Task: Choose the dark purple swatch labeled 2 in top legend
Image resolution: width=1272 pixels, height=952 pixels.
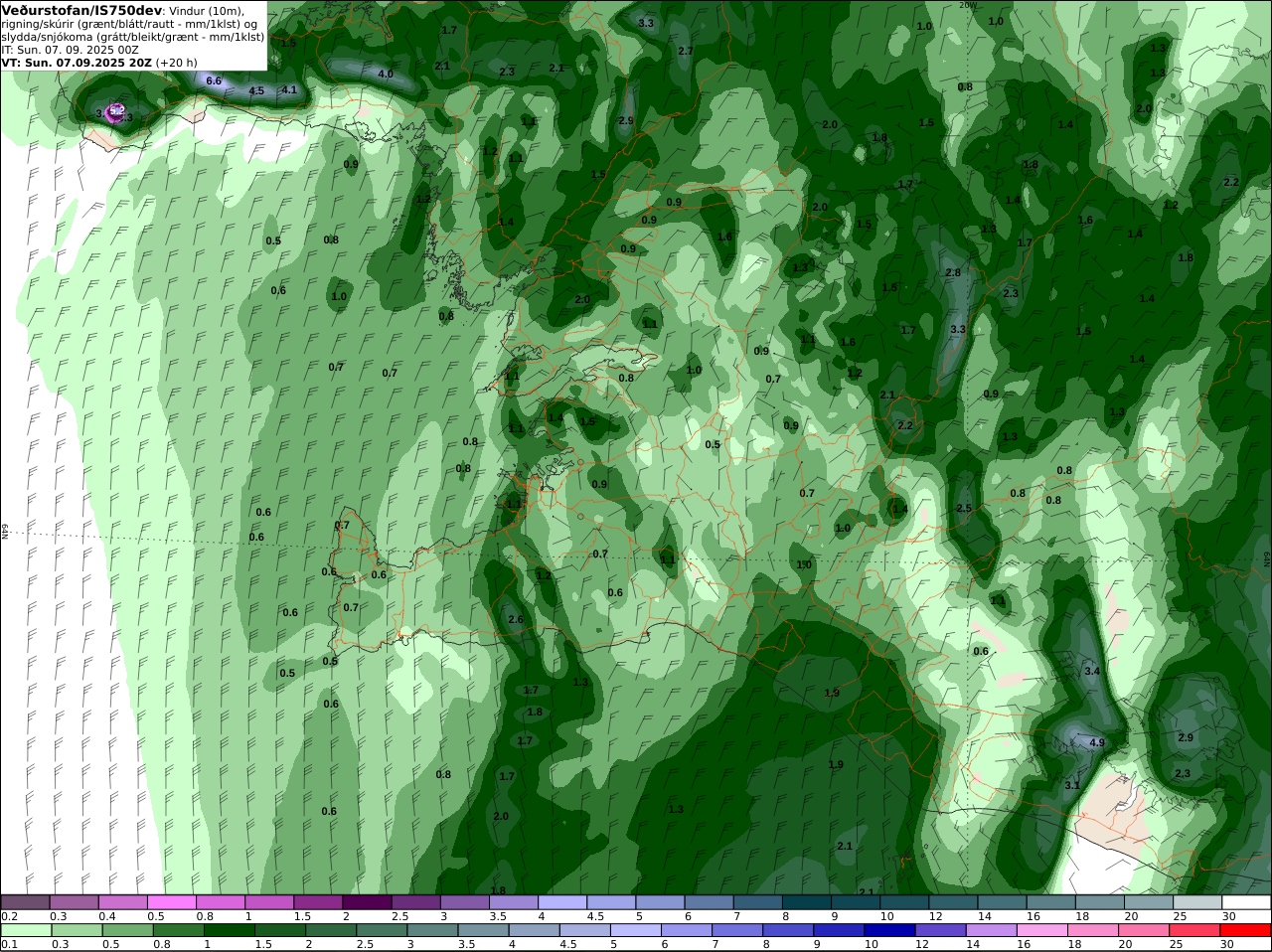Action: 368,902
